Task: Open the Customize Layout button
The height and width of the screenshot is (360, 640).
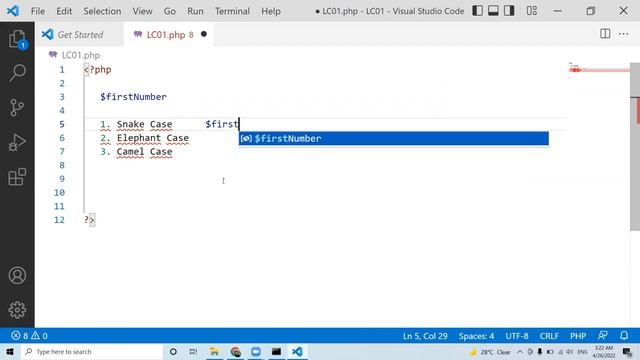Action: (x=531, y=11)
